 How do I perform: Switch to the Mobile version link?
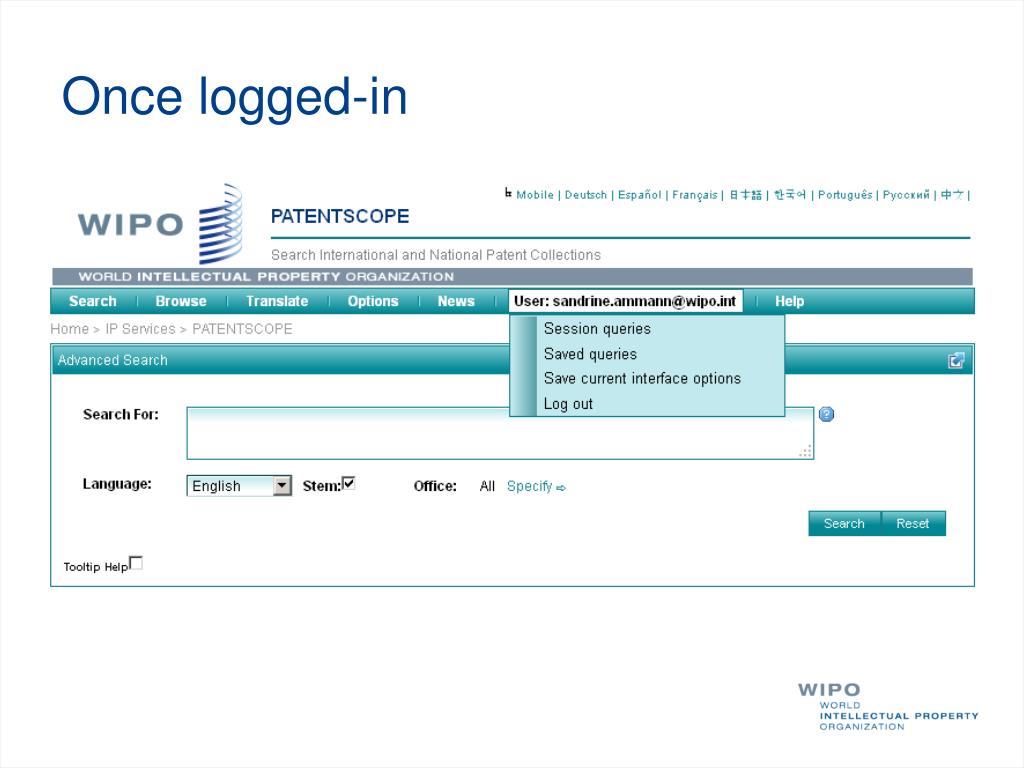coord(535,195)
